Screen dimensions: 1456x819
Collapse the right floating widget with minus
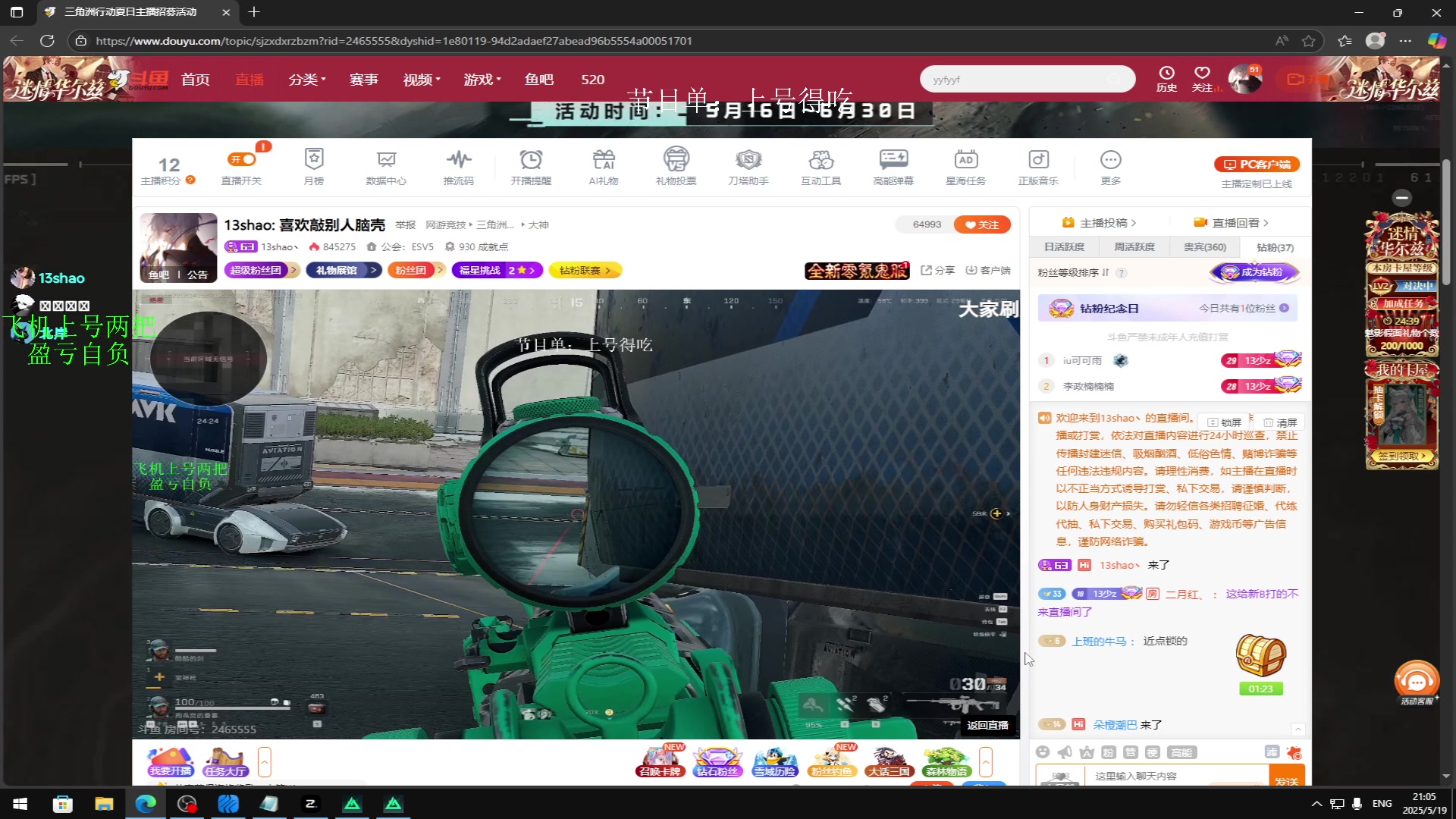click(x=1402, y=198)
